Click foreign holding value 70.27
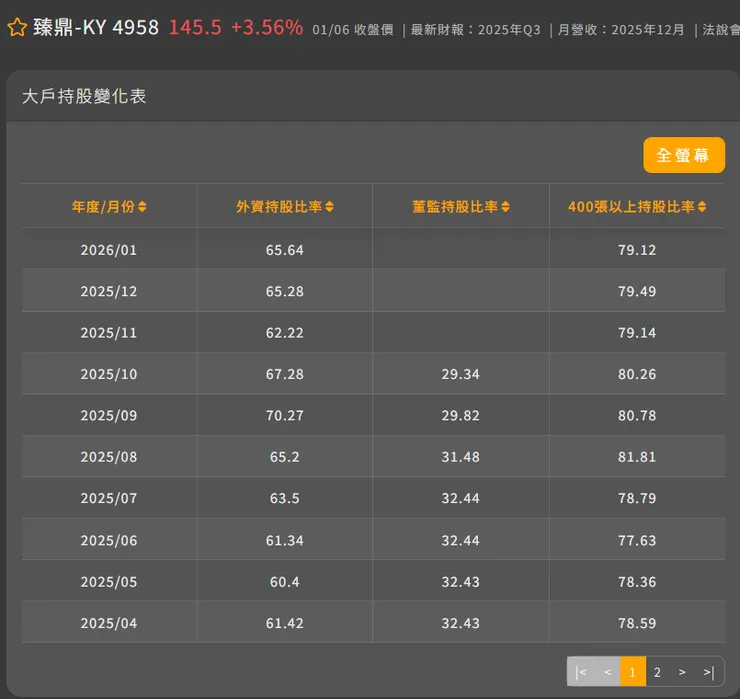Viewport: 740px width, 699px height. [285, 415]
